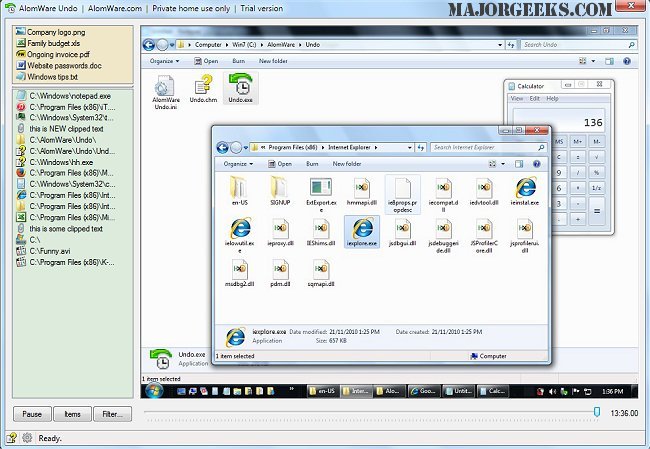The height and width of the screenshot is (449, 650).
Task: Select the iedvtool.dll file icon
Action: [484, 192]
